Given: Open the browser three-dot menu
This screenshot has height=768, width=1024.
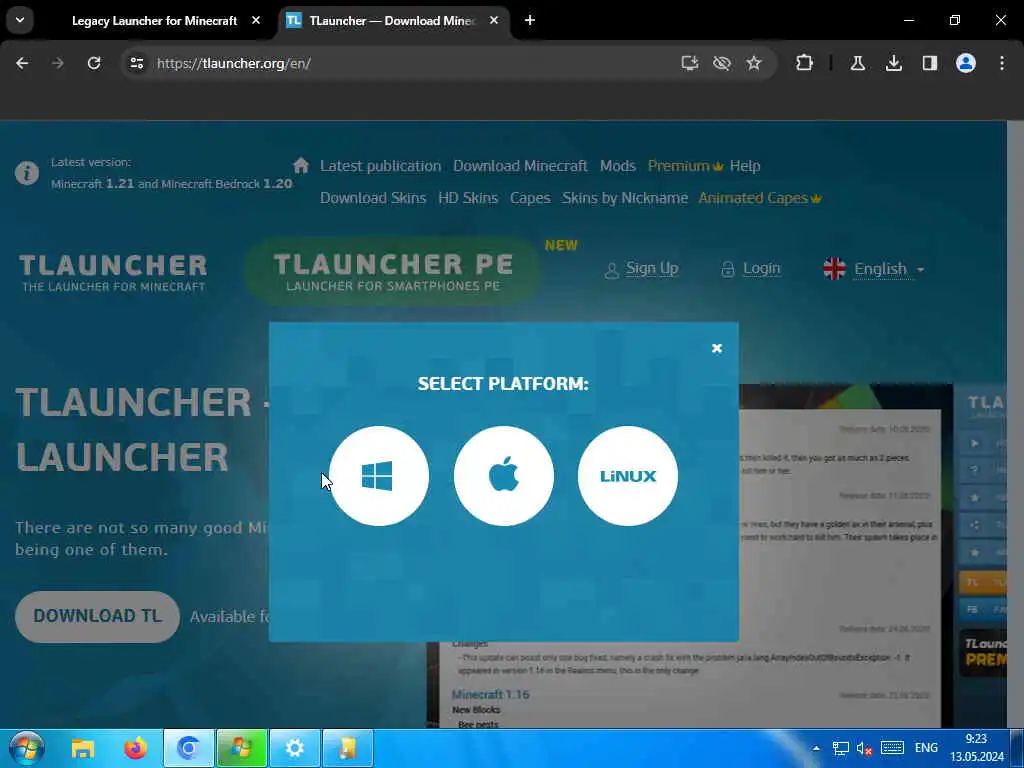Looking at the screenshot, I should tap(1002, 63).
